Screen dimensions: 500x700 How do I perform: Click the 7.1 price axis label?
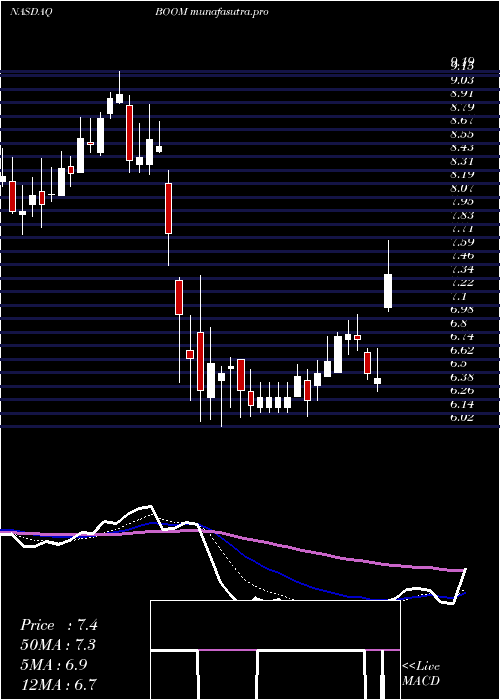click(x=460, y=296)
